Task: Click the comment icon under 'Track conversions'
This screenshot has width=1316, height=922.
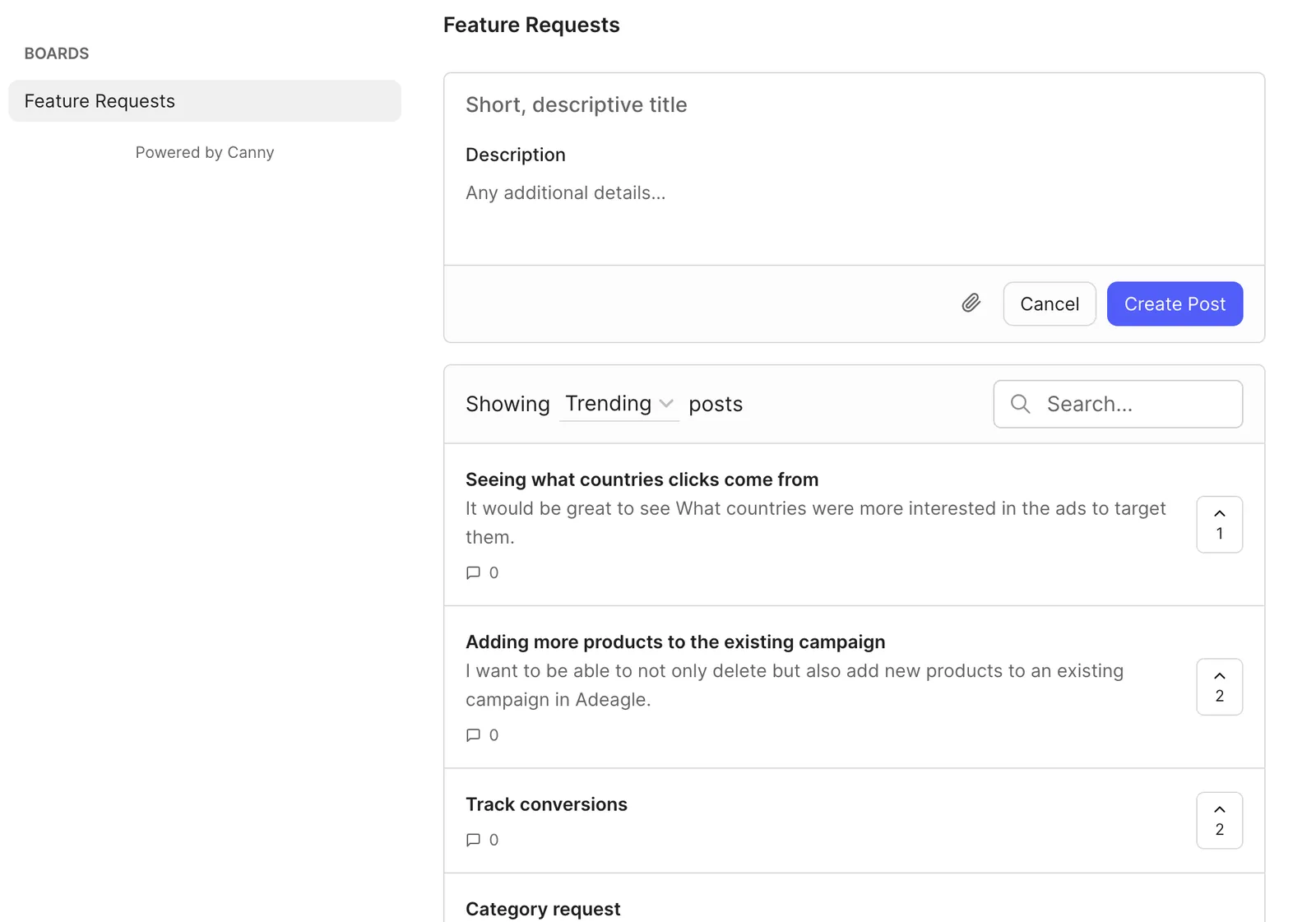Action: (x=473, y=840)
